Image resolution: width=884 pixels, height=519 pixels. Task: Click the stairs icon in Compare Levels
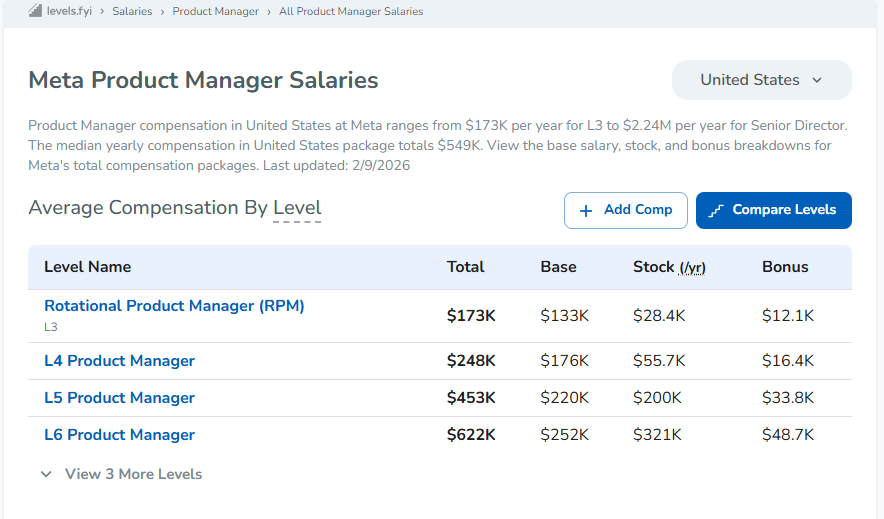coord(715,210)
